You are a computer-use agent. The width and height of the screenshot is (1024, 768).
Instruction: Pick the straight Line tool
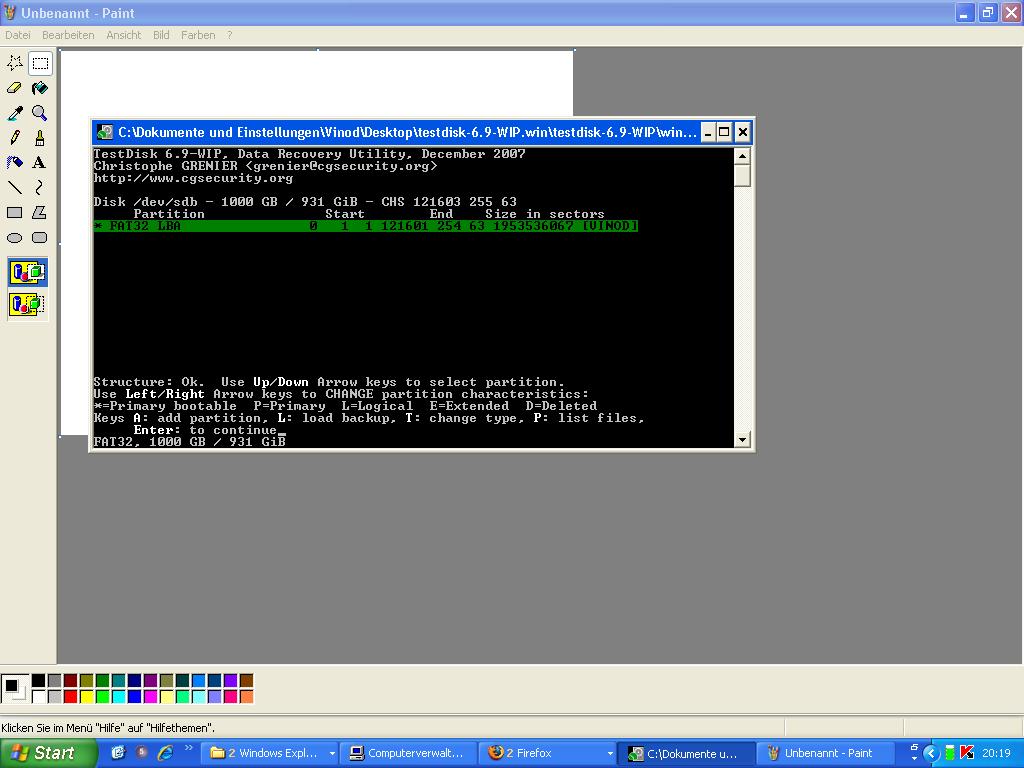tap(14, 187)
